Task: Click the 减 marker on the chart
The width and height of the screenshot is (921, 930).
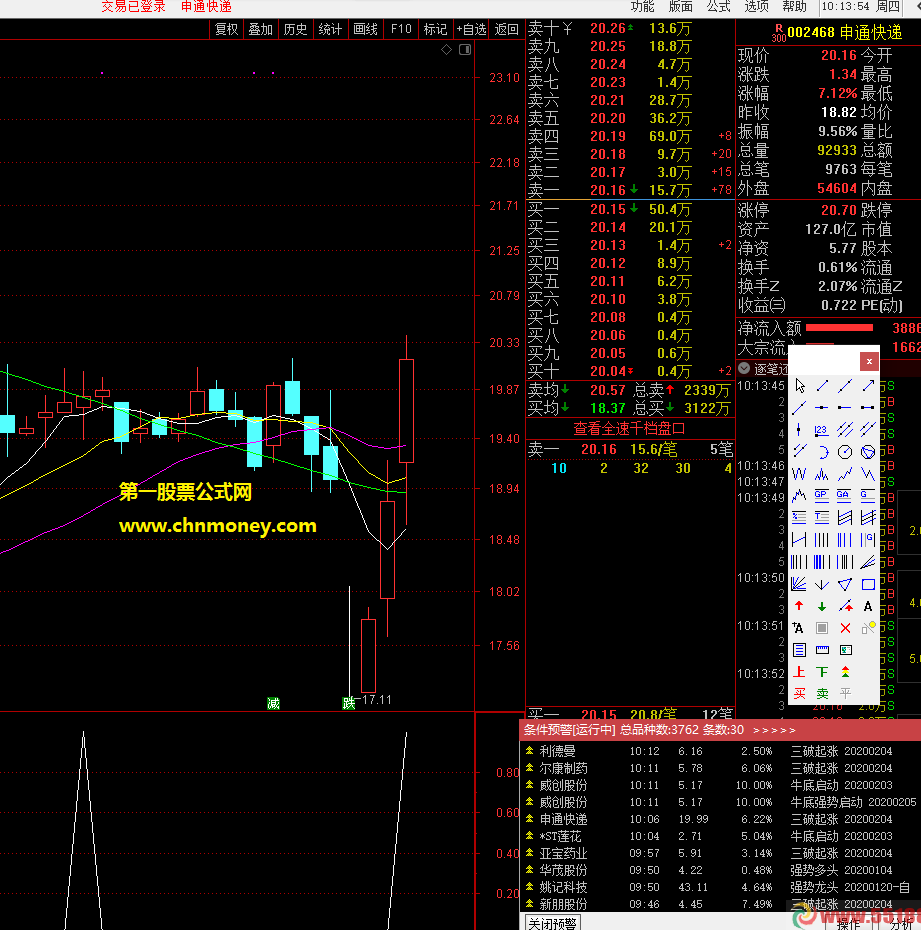Action: tap(273, 704)
